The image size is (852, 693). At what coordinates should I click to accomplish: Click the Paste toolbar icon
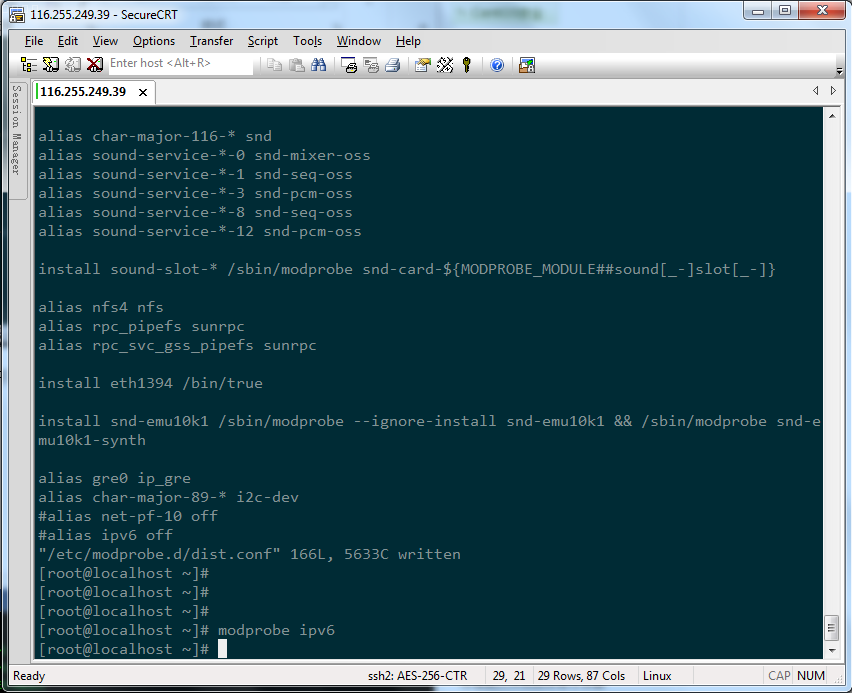297,64
